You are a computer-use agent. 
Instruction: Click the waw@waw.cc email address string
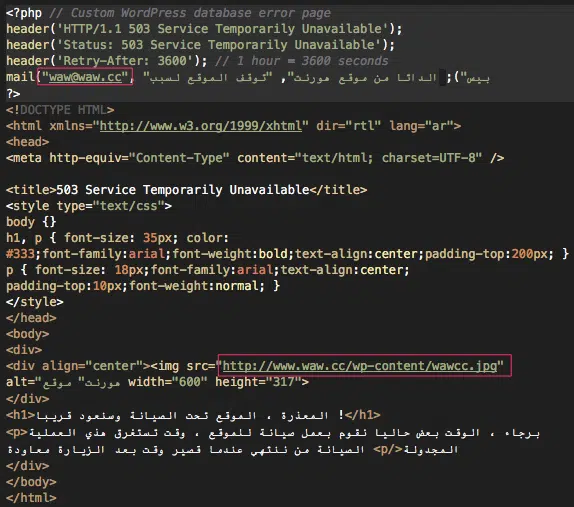pyautogui.click(x=85, y=77)
